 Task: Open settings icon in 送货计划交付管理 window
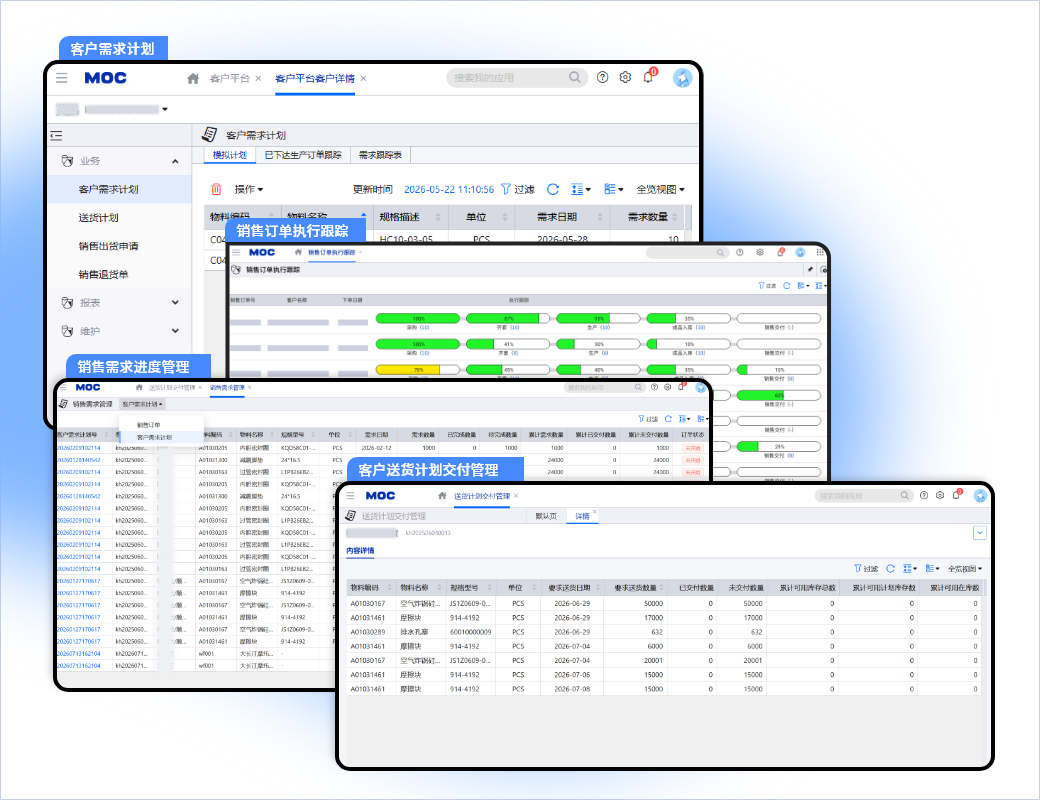(x=940, y=496)
